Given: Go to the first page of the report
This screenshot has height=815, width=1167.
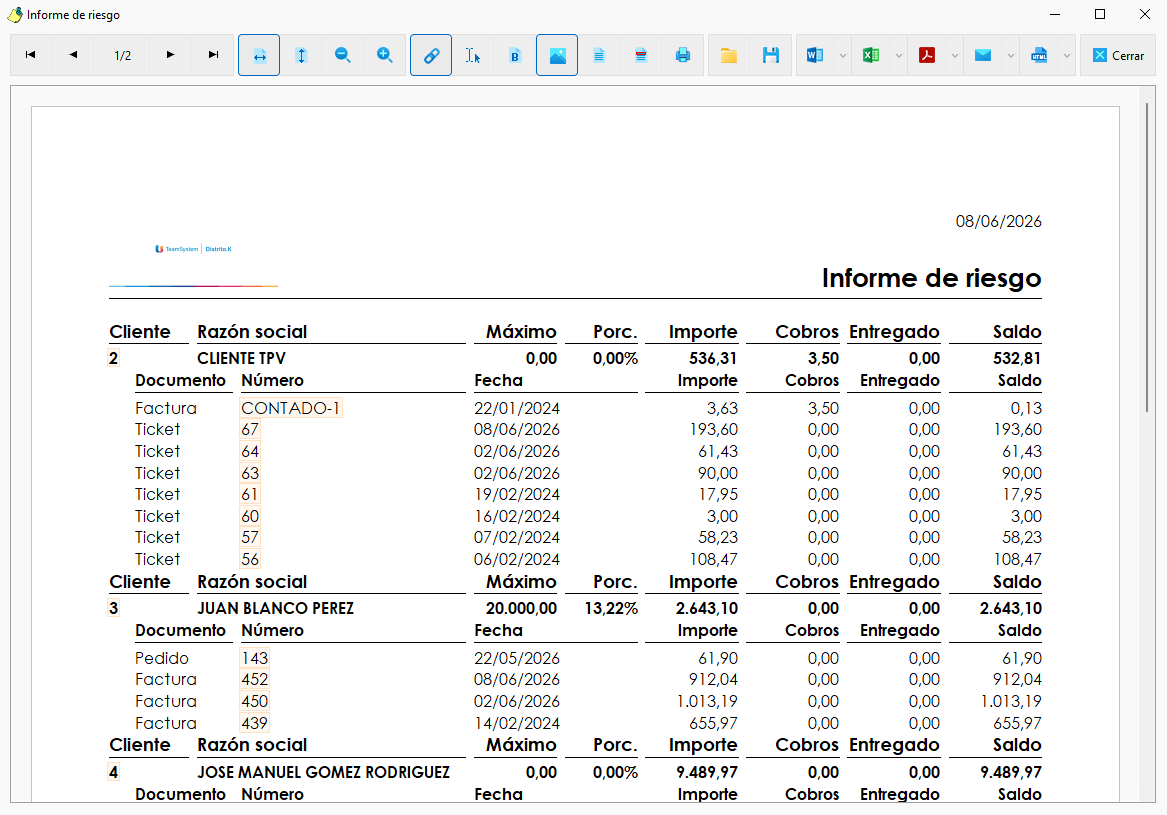Looking at the screenshot, I should [x=31, y=55].
